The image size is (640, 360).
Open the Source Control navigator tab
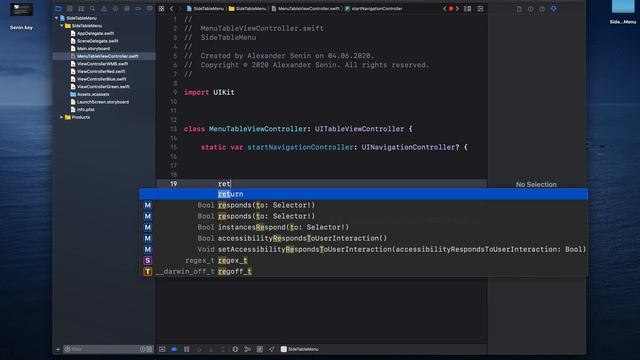coord(70,9)
